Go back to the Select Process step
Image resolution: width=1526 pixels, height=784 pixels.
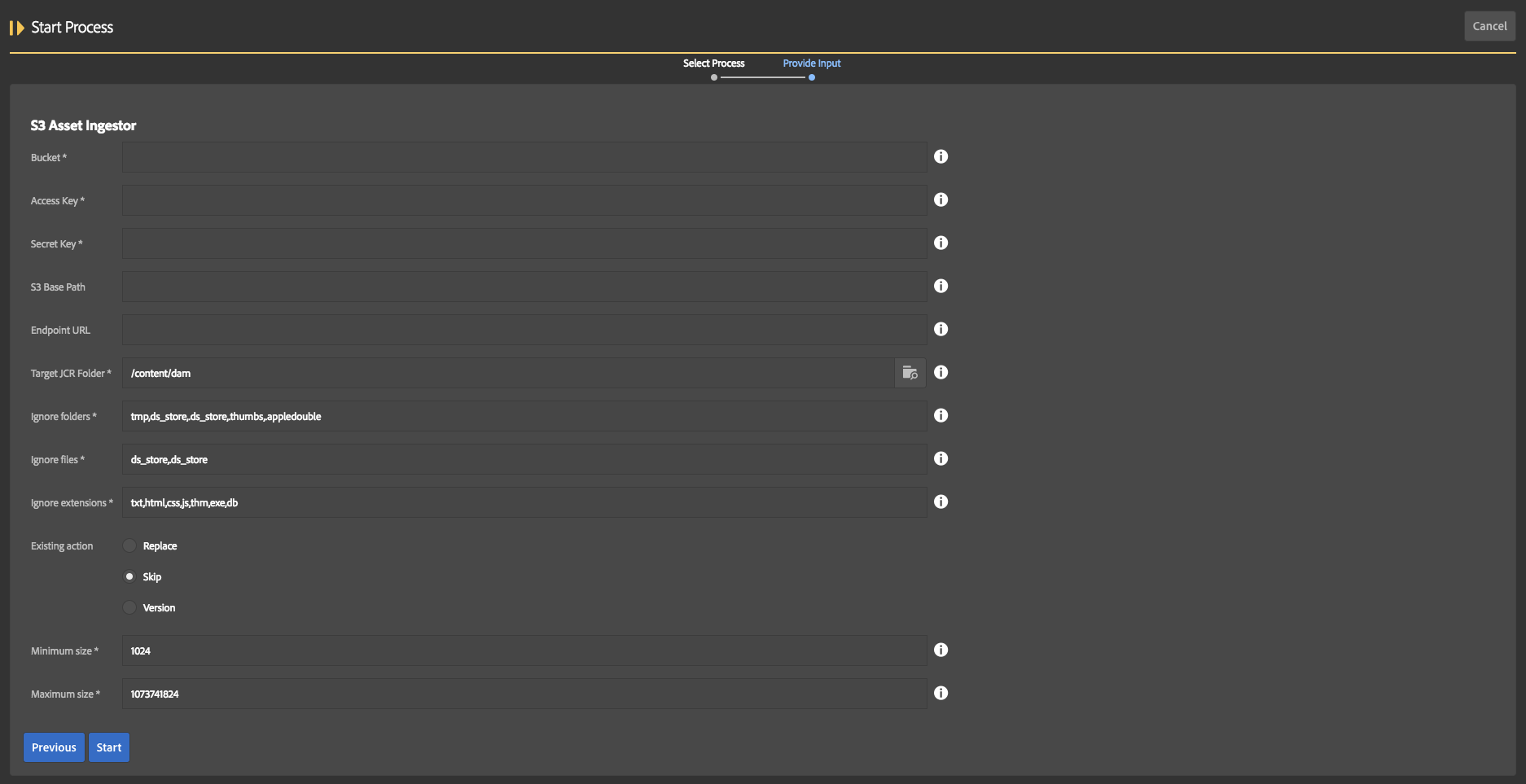pyautogui.click(x=713, y=63)
